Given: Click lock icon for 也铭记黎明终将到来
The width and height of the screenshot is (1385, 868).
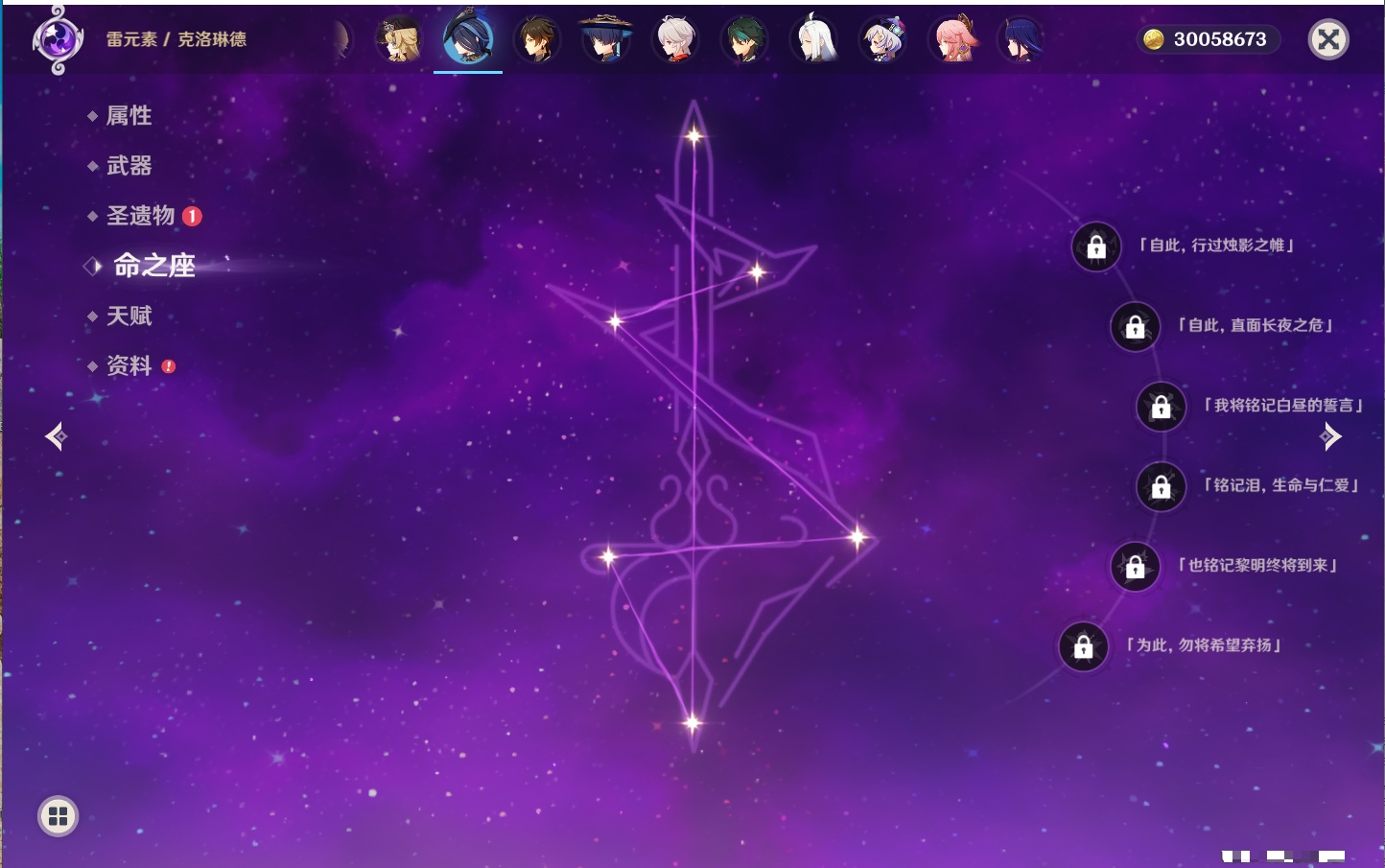Looking at the screenshot, I should click(1135, 567).
